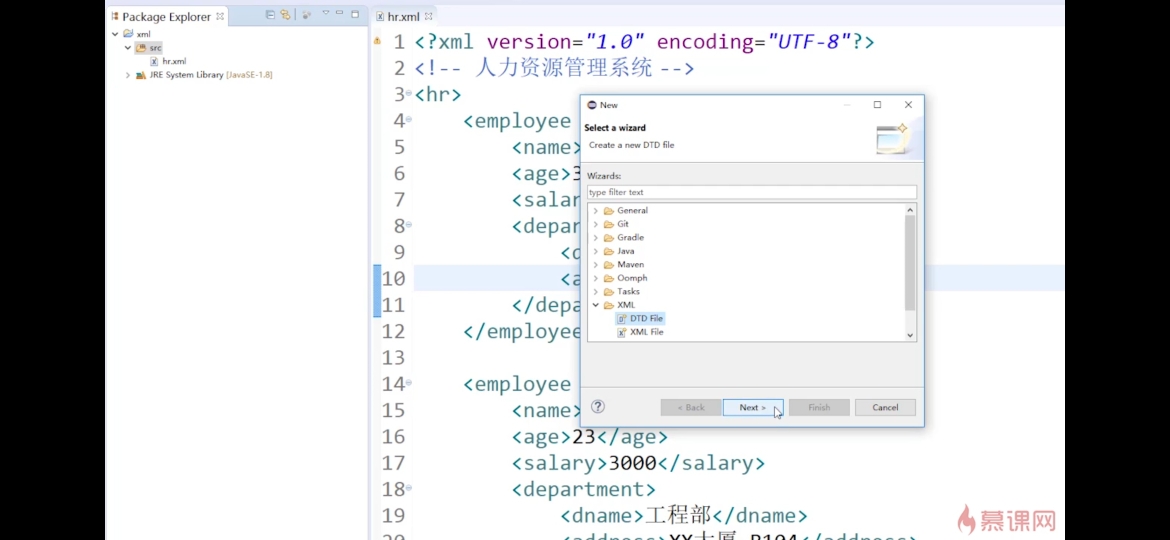The image size is (1170, 540).
Task: Minimize the Package Explorer view
Action: (x=340, y=13)
